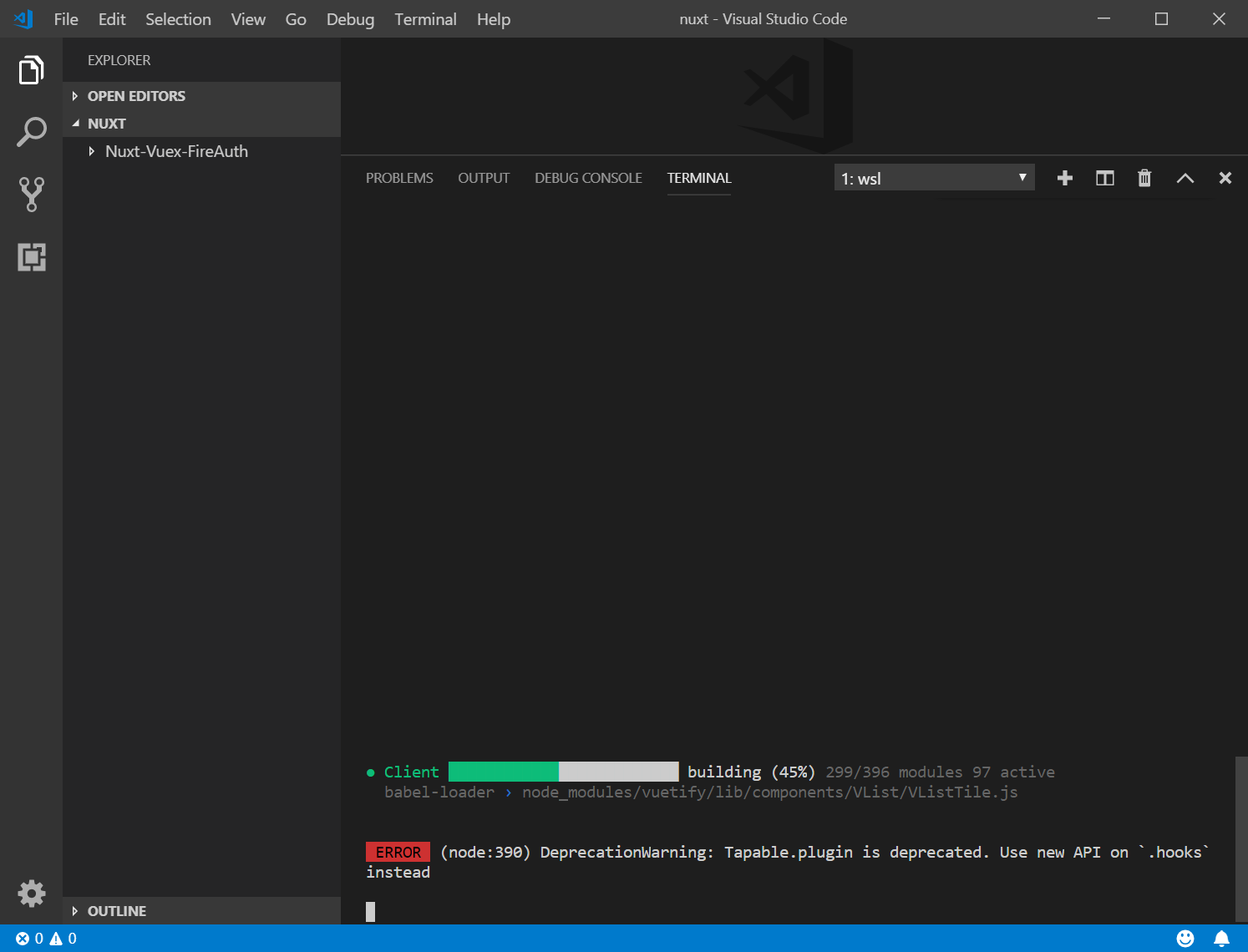
Task: Click the errors icon in the status bar
Action: point(22,939)
